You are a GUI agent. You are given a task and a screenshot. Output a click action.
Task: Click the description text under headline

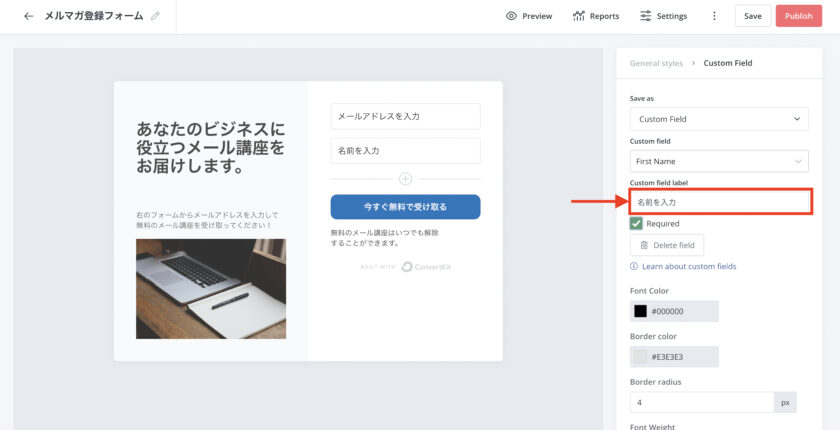coord(207,220)
